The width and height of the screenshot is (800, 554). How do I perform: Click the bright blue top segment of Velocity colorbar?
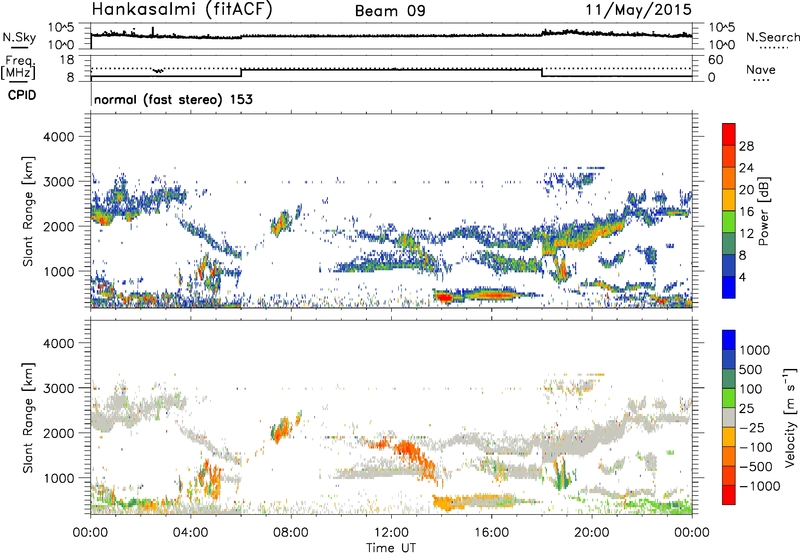tap(729, 340)
